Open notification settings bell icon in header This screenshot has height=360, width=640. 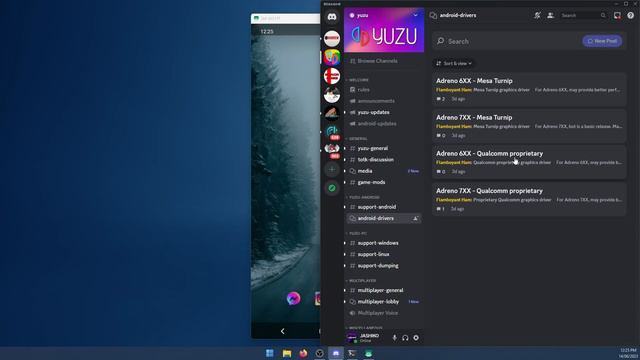538,16
